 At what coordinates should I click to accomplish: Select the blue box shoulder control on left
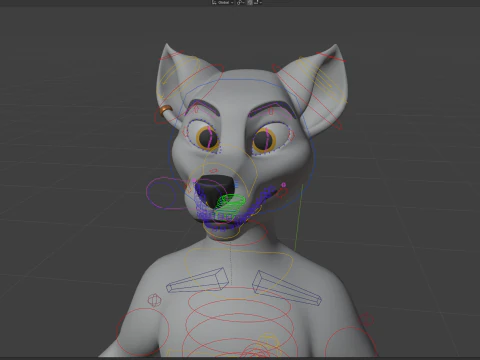198,280
